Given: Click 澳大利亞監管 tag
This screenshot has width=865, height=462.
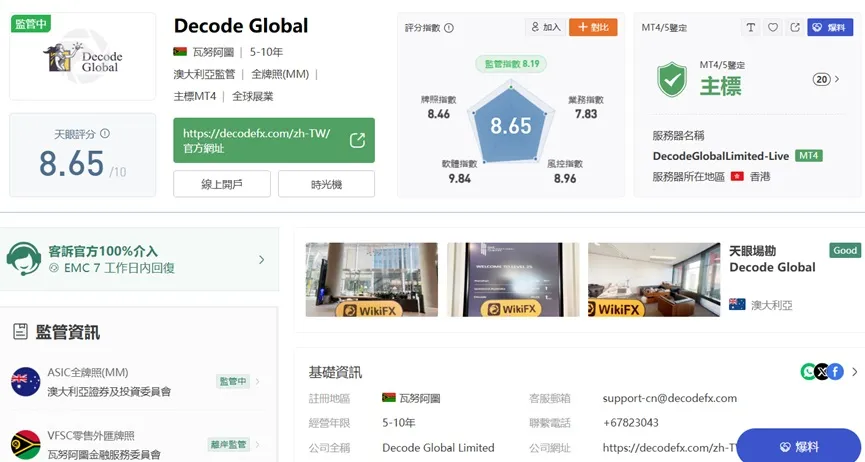Looking at the screenshot, I should tap(204, 74).
